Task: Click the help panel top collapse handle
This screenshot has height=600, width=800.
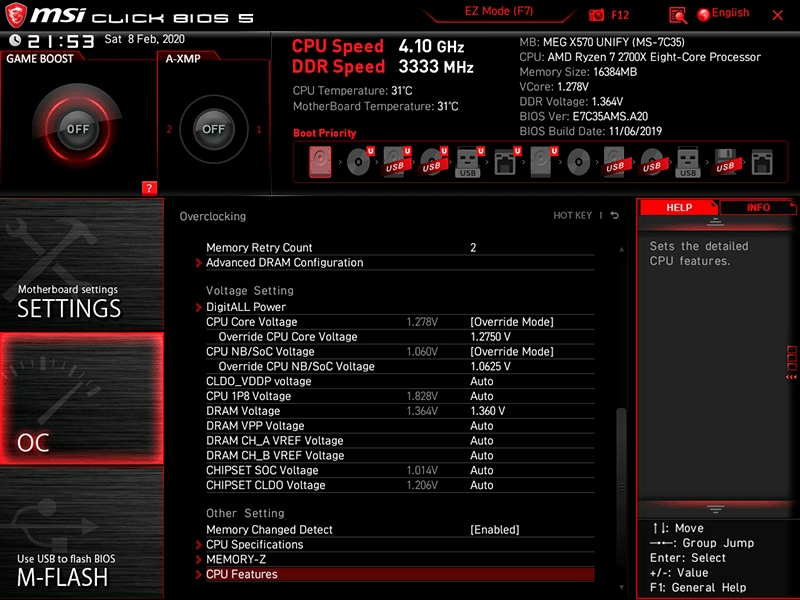Action: (x=715, y=222)
